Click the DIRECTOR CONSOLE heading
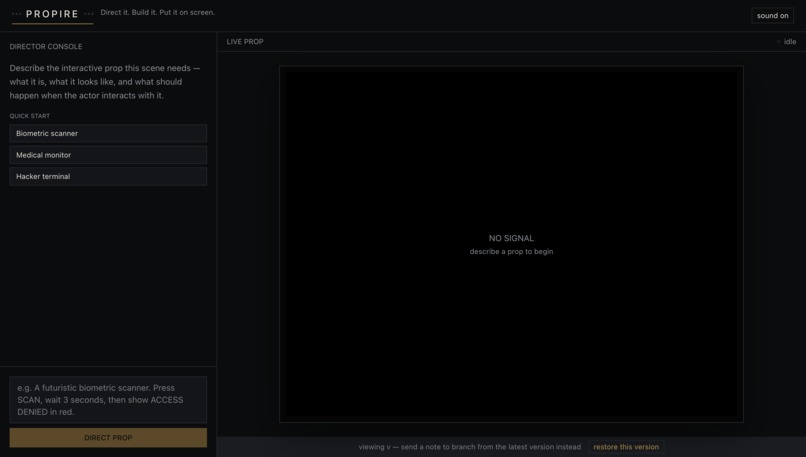The width and height of the screenshot is (806, 457). tap(46, 46)
